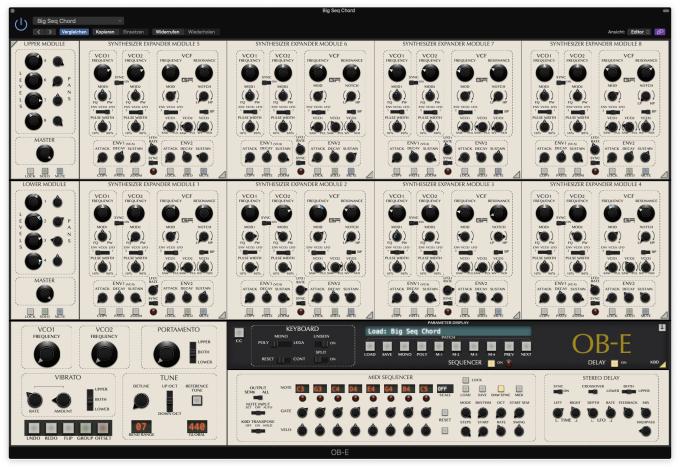
Task: Toggle the Split ON switch
Action: pyautogui.click(x=320, y=359)
